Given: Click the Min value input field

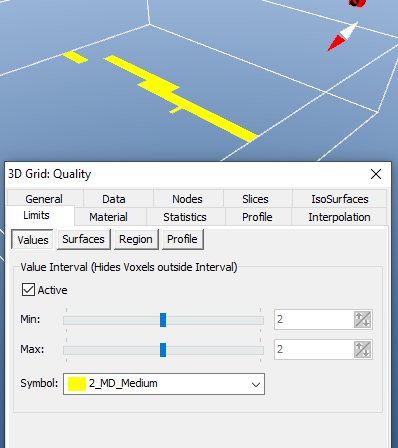Looking at the screenshot, I should (x=313, y=319).
